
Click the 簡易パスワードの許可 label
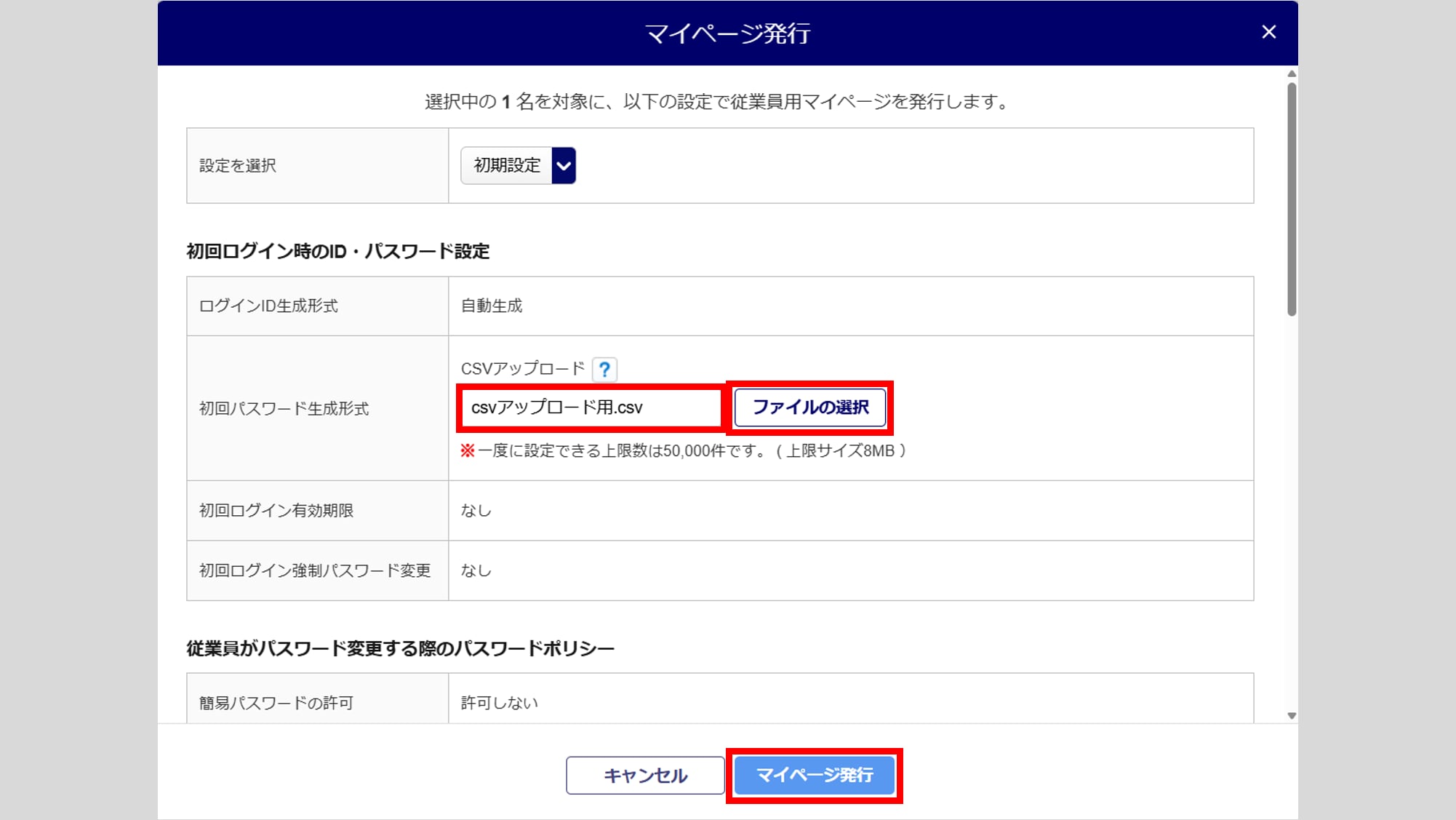[276, 703]
